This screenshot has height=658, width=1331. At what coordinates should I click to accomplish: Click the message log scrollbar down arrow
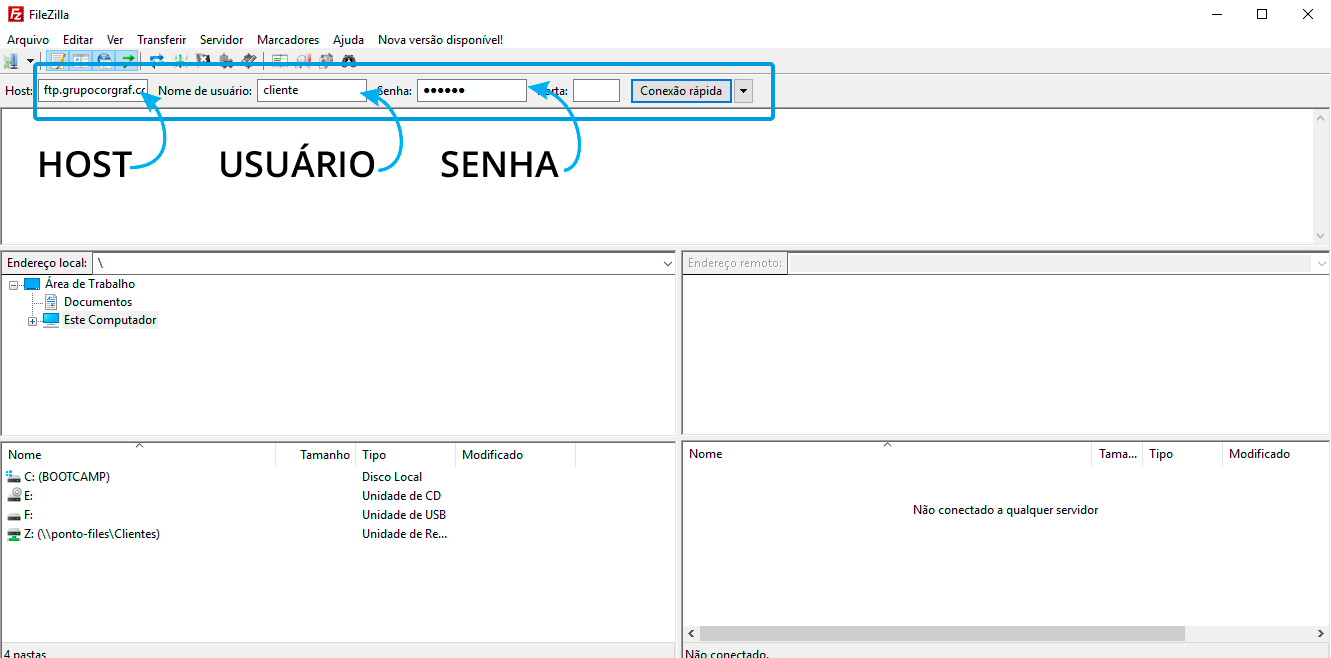tap(1321, 236)
